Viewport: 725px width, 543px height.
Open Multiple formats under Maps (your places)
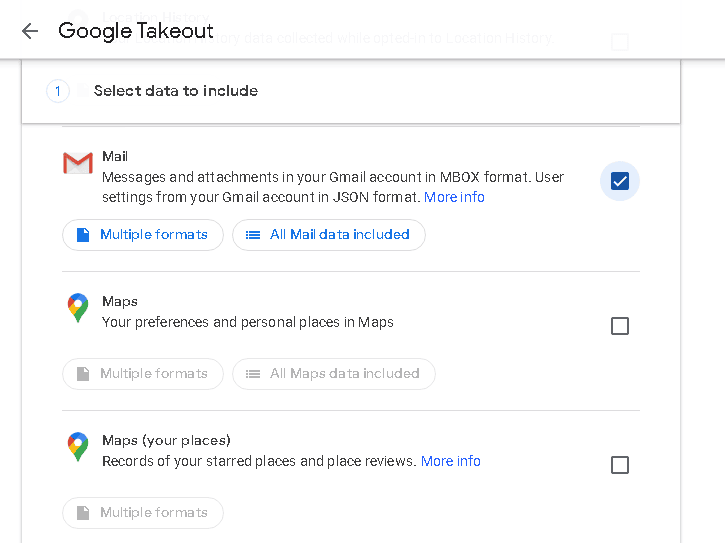tap(143, 513)
